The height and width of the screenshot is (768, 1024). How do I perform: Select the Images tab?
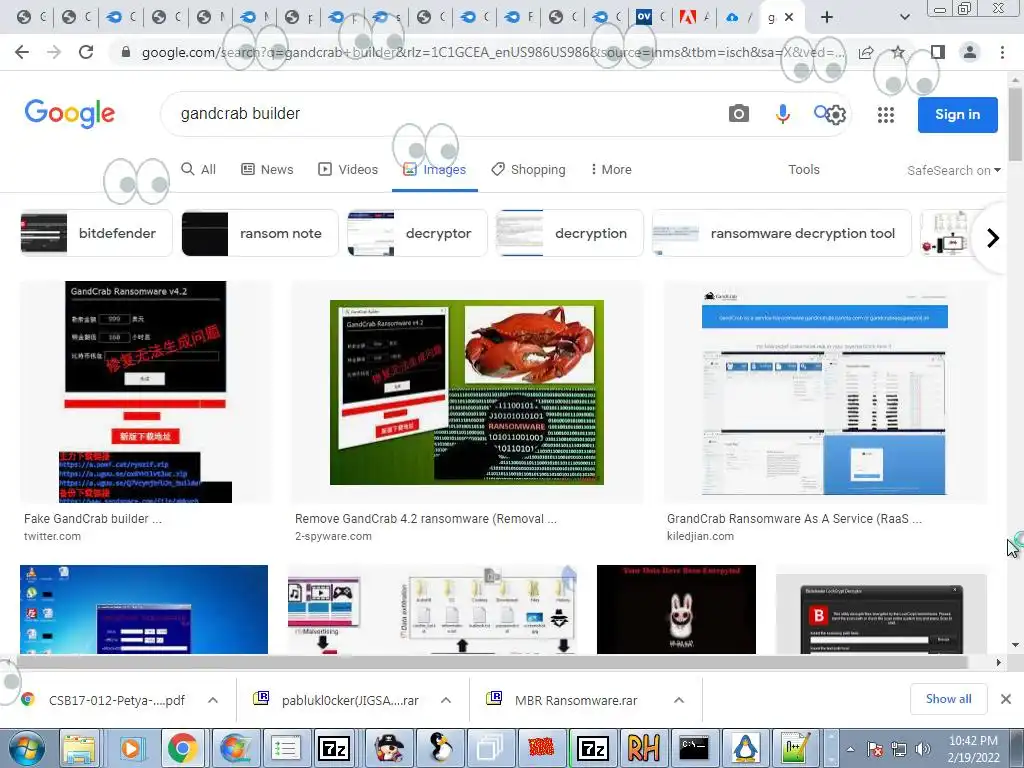click(x=434, y=169)
